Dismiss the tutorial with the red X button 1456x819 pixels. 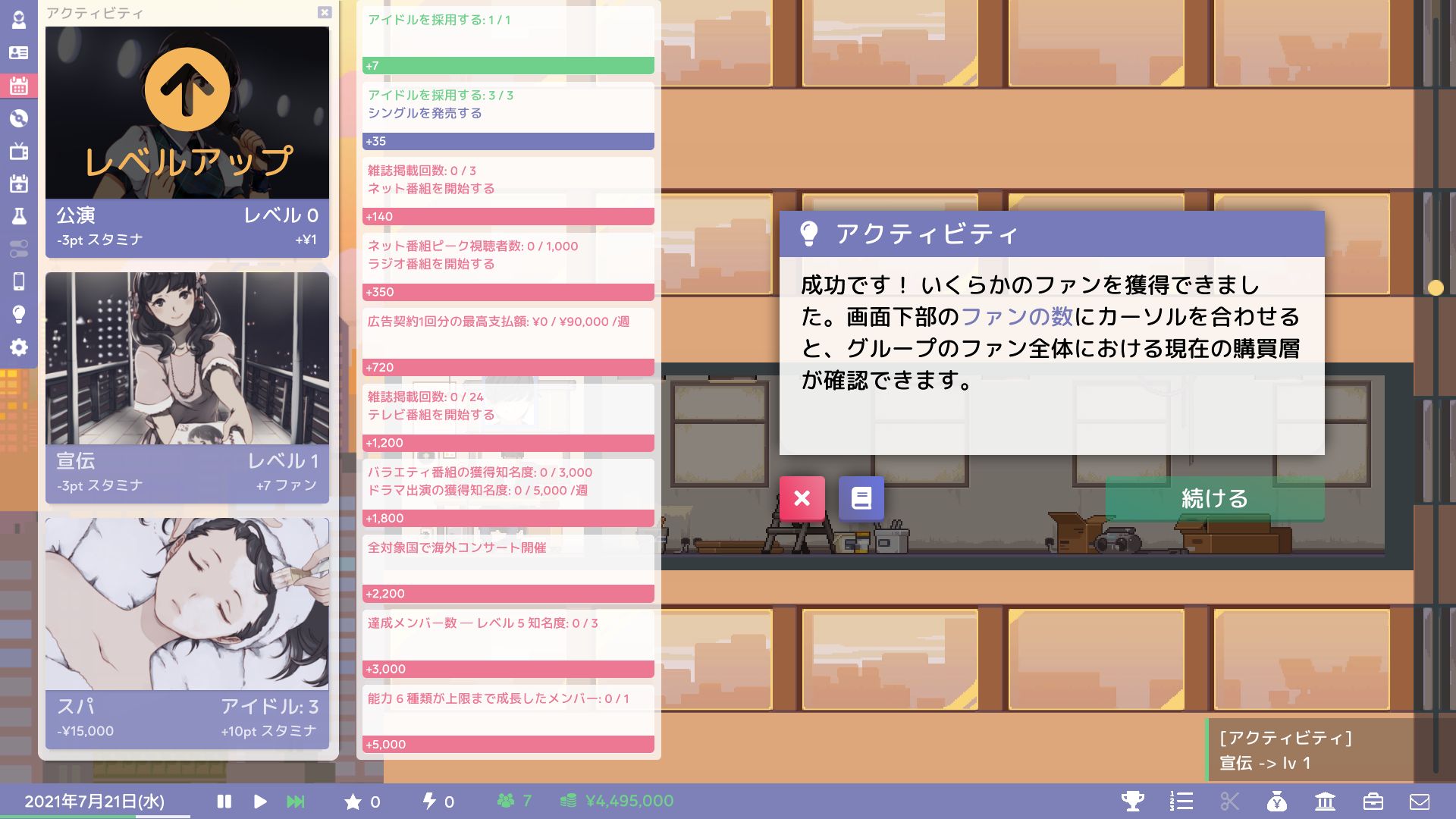(802, 498)
